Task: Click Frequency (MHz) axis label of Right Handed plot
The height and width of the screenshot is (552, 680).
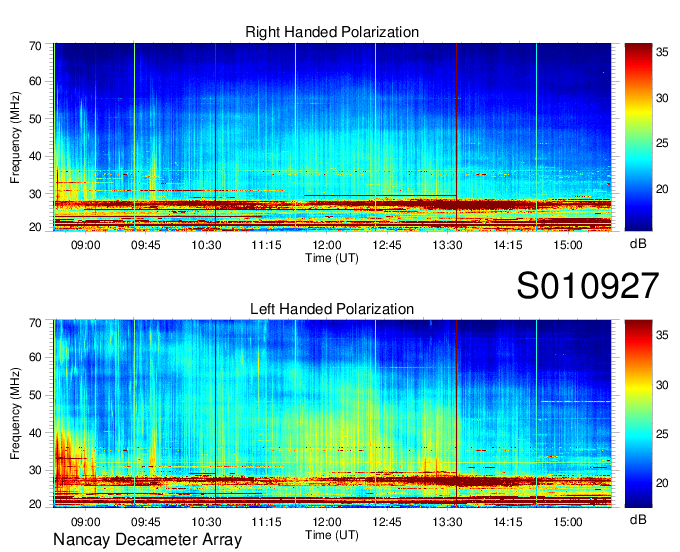Action: click(15, 137)
